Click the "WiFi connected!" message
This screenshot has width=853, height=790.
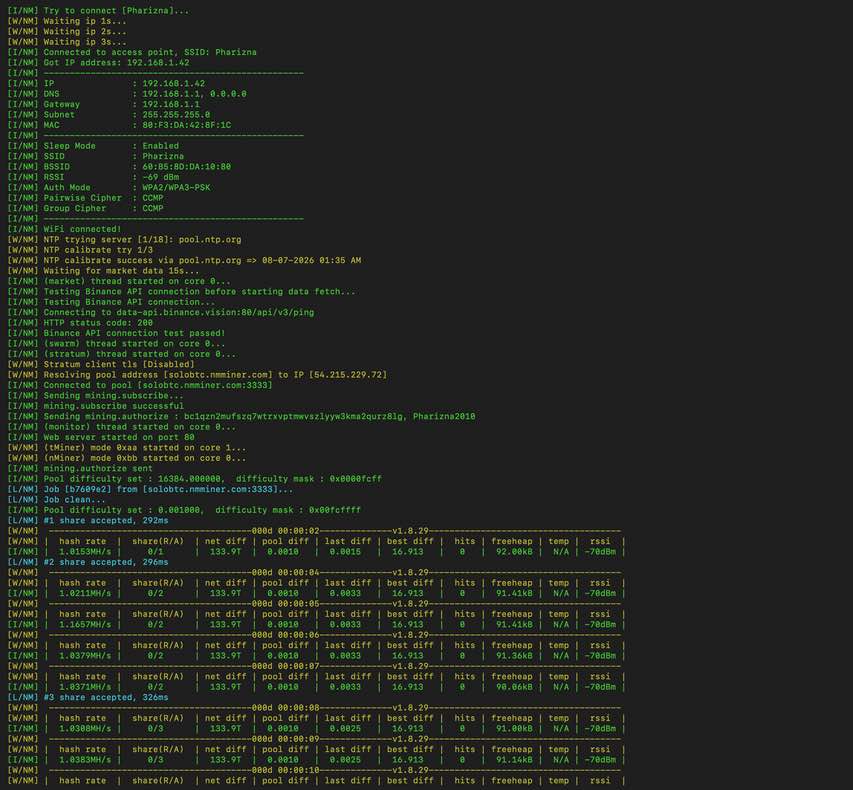(x=82, y=229)
